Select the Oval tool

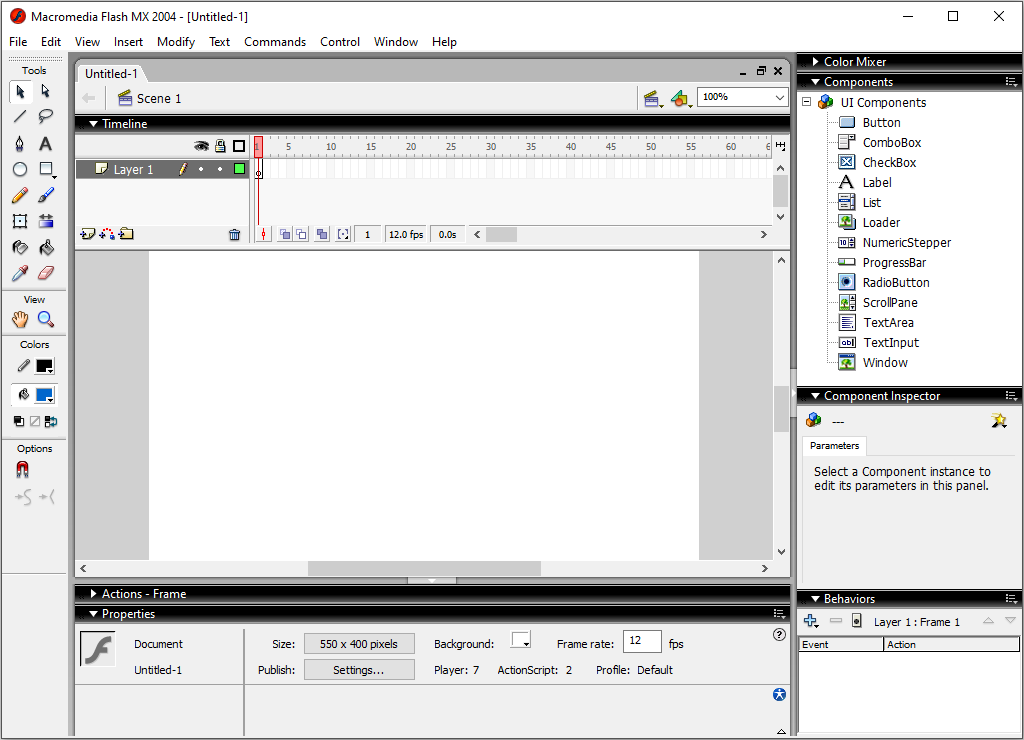pyautogui.click(x=20, y=169)
